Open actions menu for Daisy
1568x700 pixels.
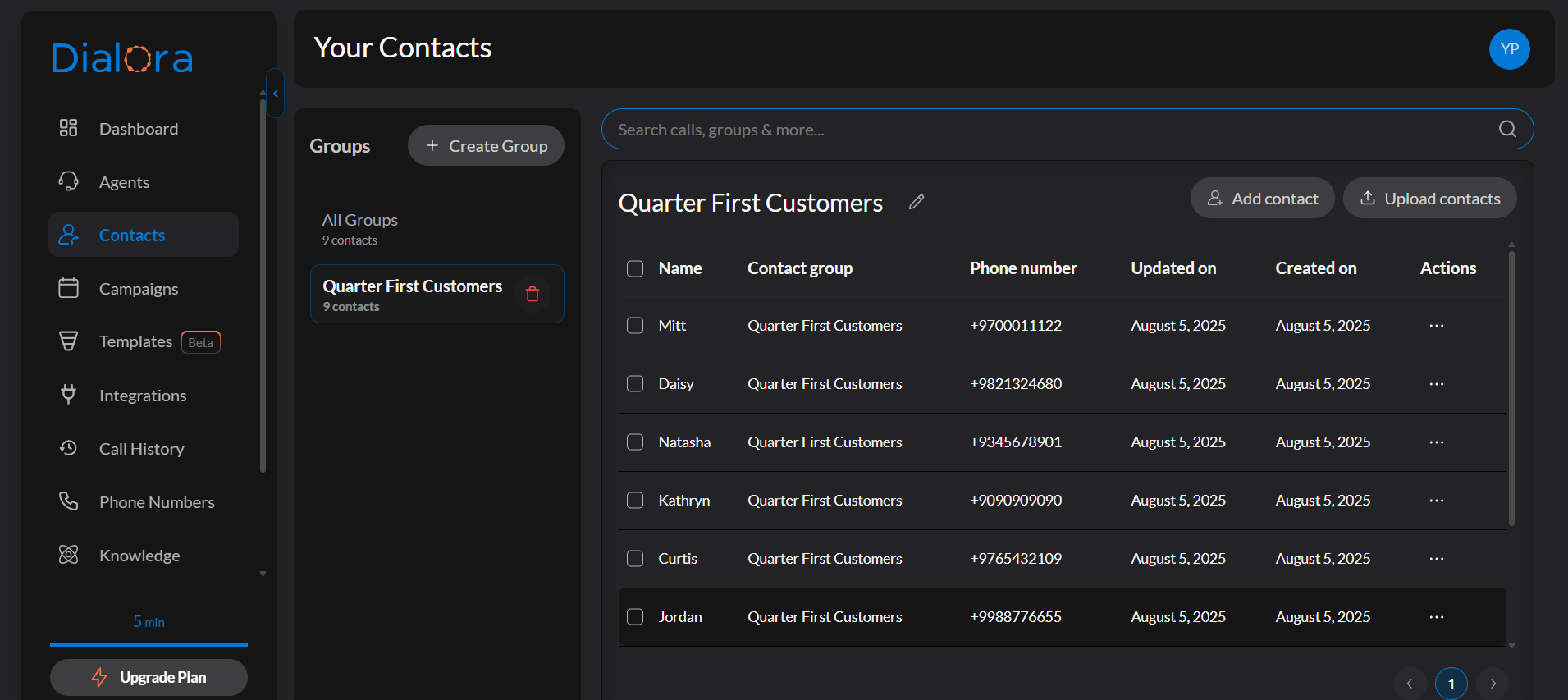[x=1436, y=384]
